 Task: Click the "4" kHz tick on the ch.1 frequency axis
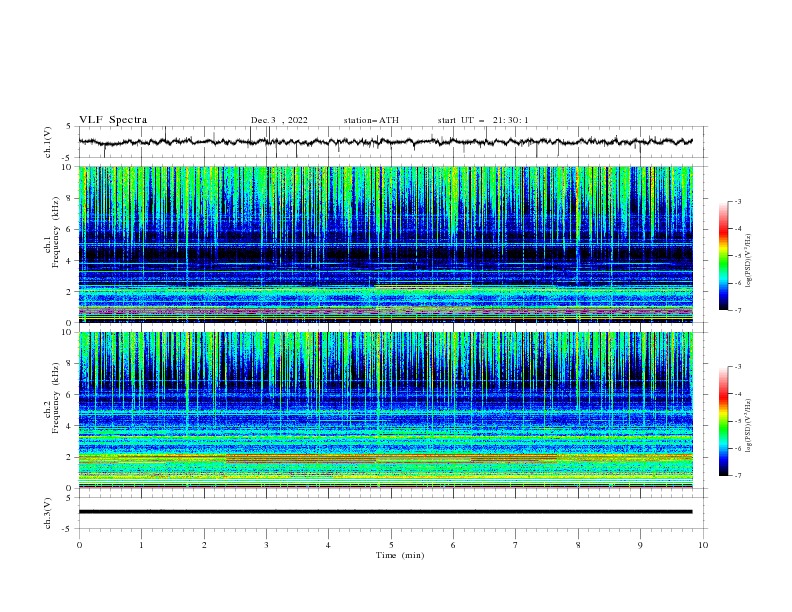pos(71,261)
